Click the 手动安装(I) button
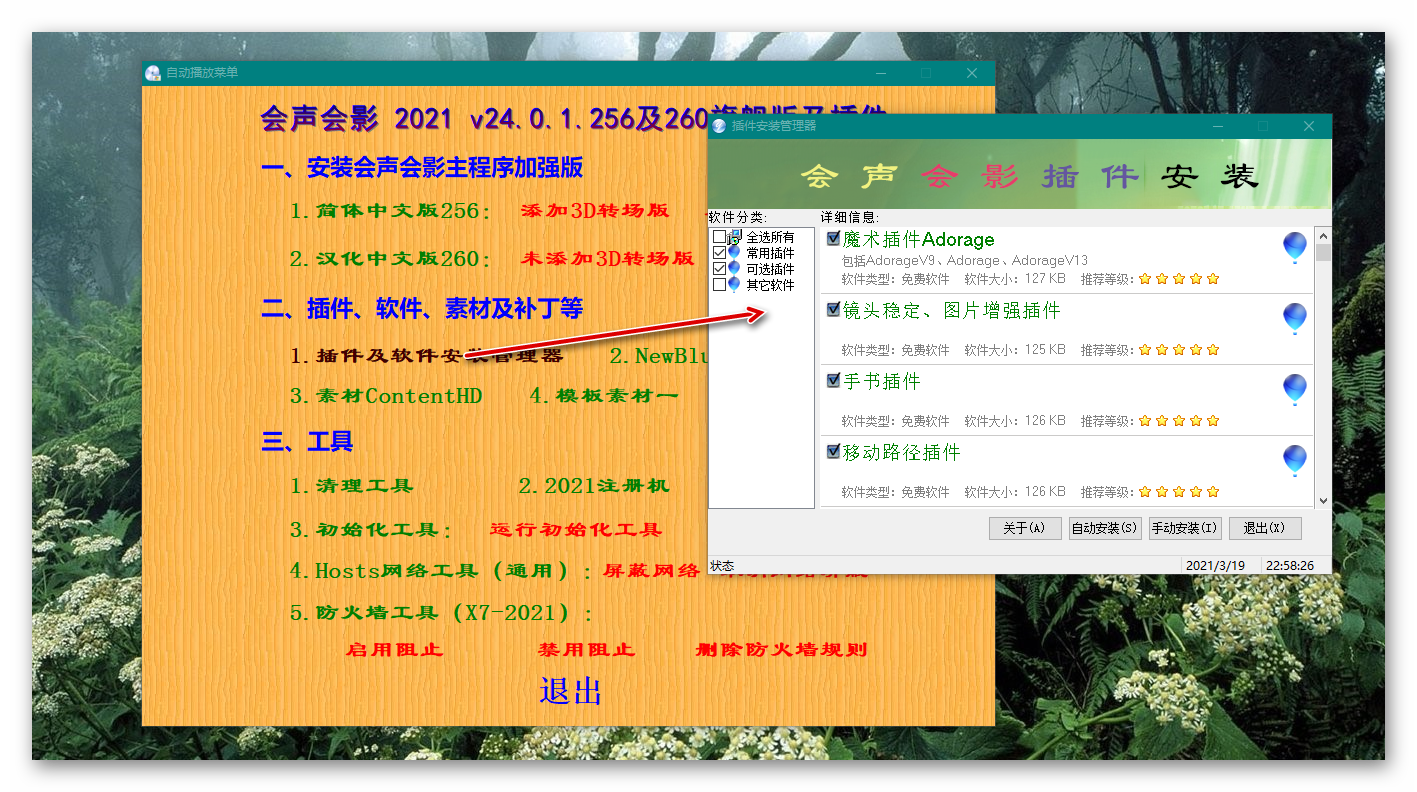 1185,528
